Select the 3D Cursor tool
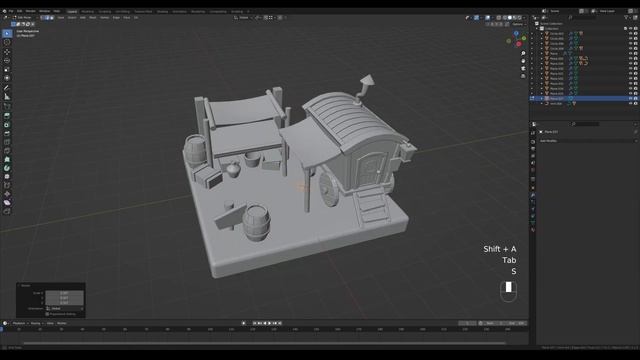 coord(7,42)
